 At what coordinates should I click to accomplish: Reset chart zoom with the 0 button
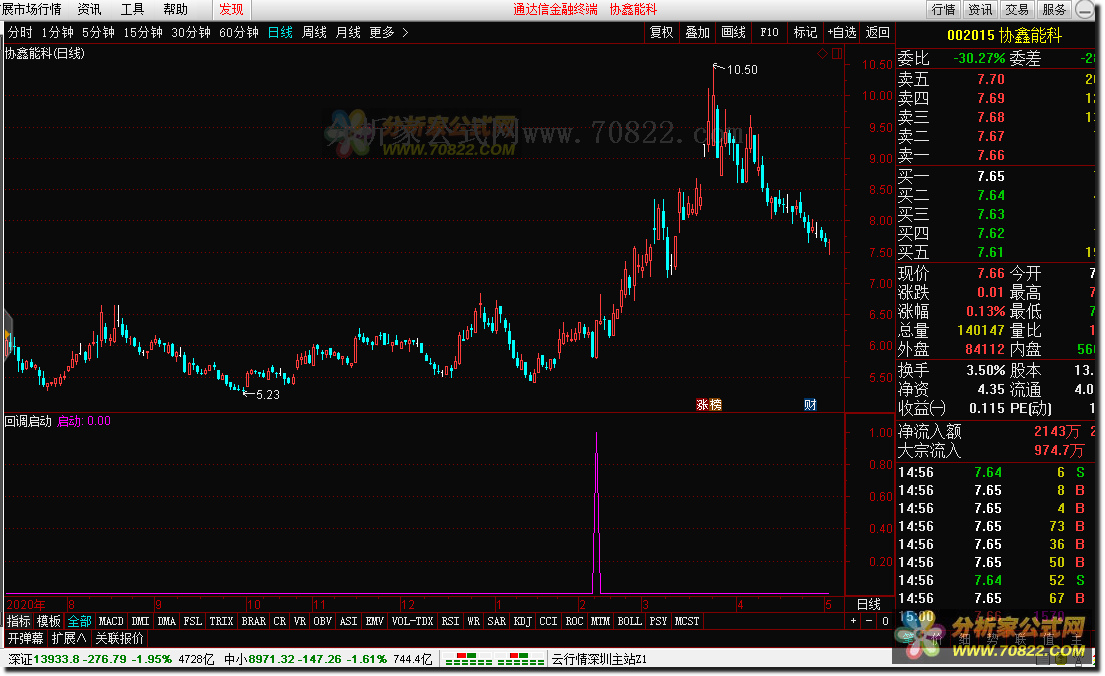pyautogui.click(x=885, y=621)
